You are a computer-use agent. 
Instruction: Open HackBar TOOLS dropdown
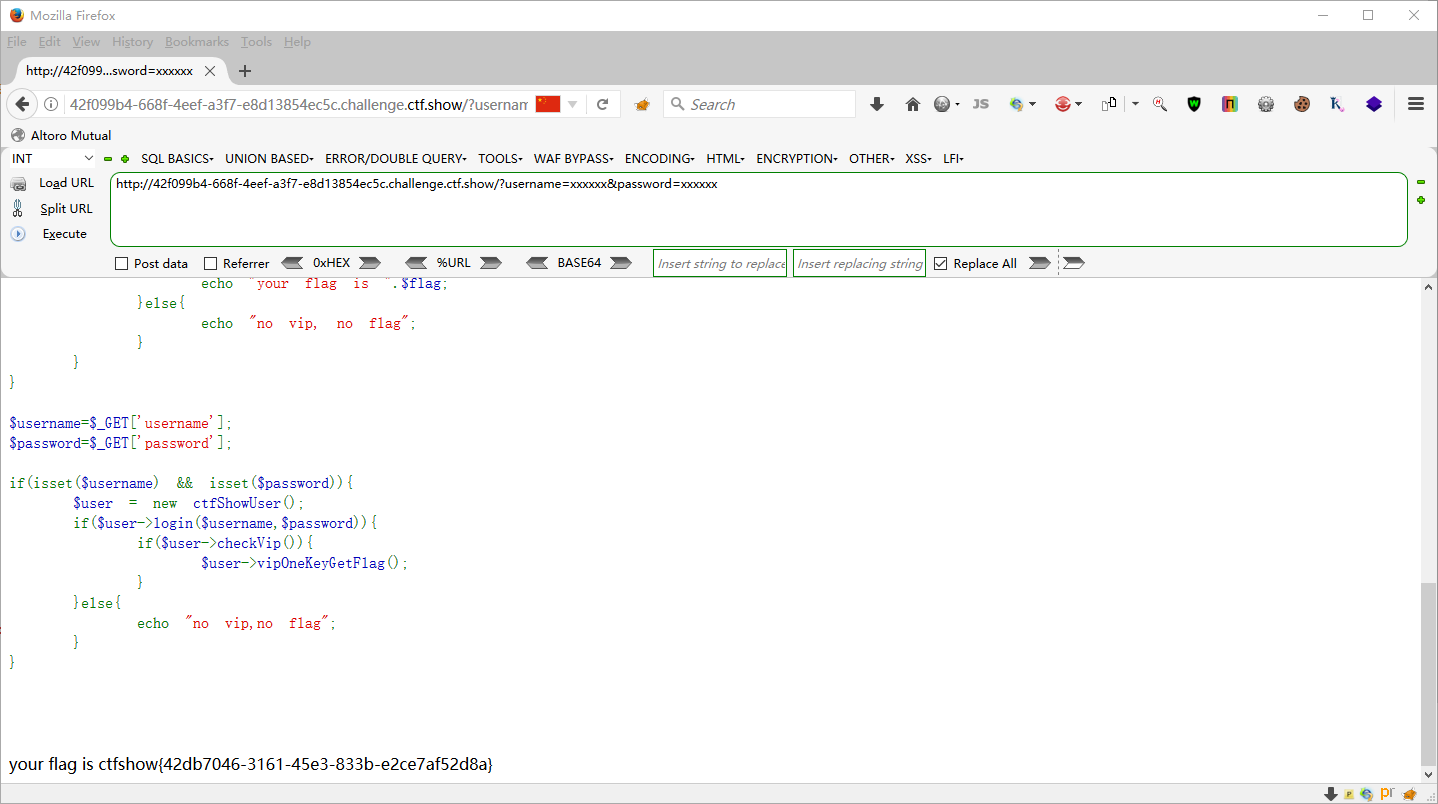500,159
